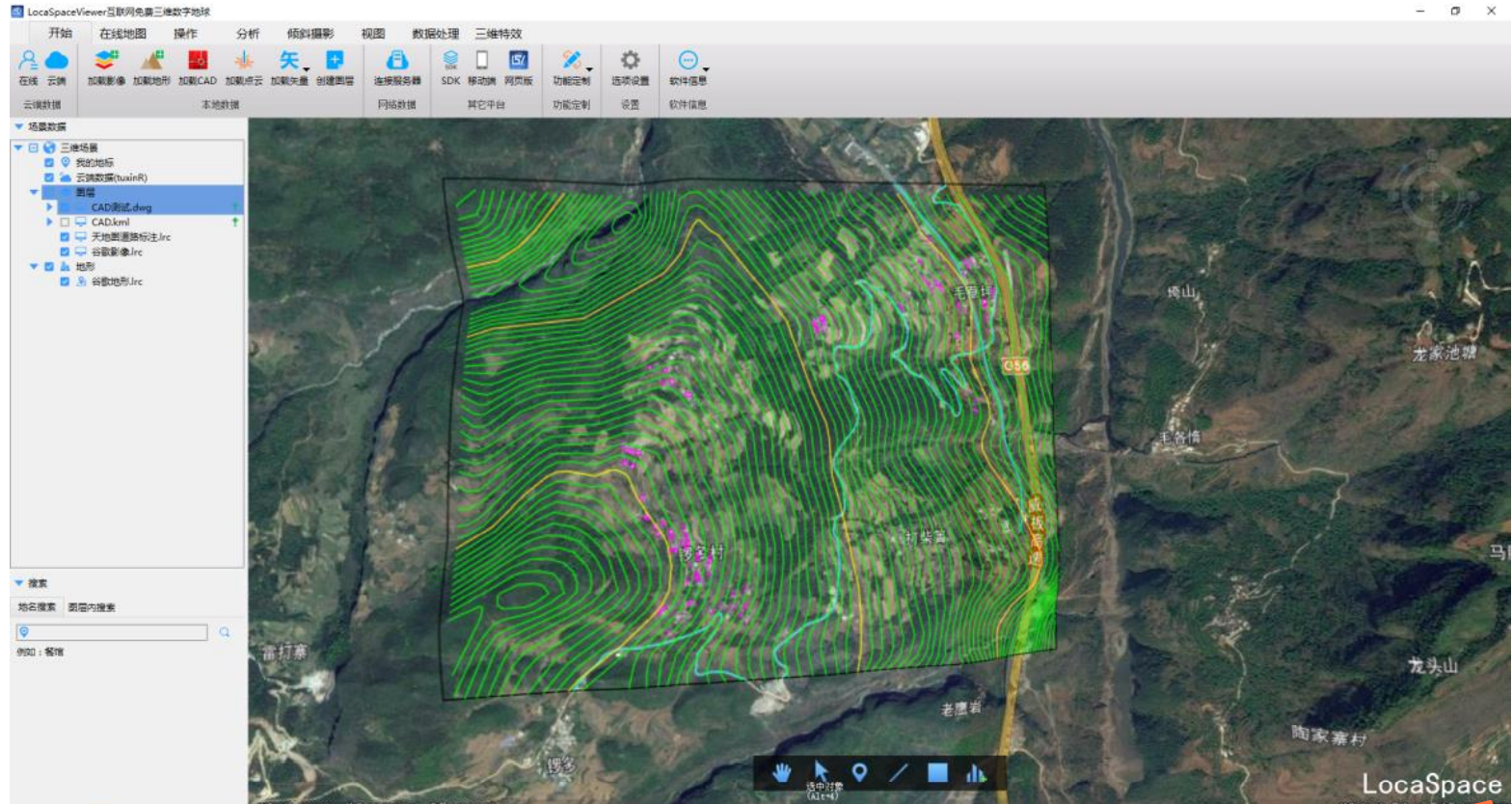Screen dimensions: 1512x804
Task: Select the 谷歌影像.lrc tree item
Action: point(117,252)
